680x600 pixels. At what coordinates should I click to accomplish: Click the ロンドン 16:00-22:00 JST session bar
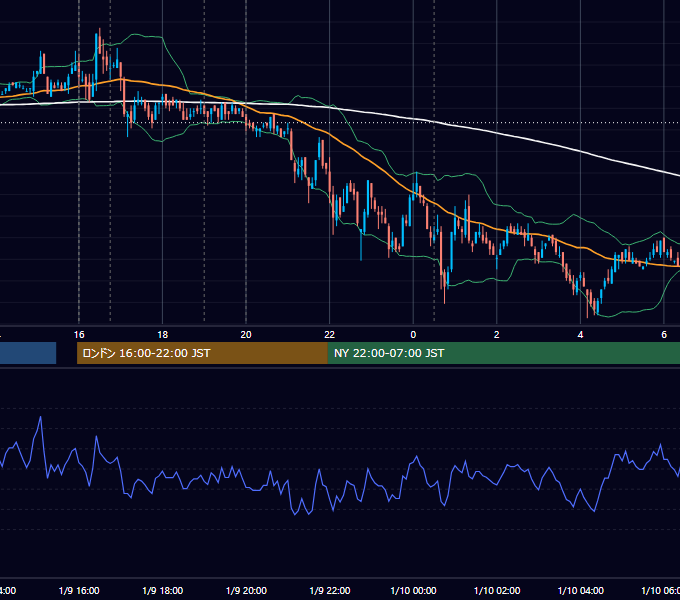coord(202,353)
